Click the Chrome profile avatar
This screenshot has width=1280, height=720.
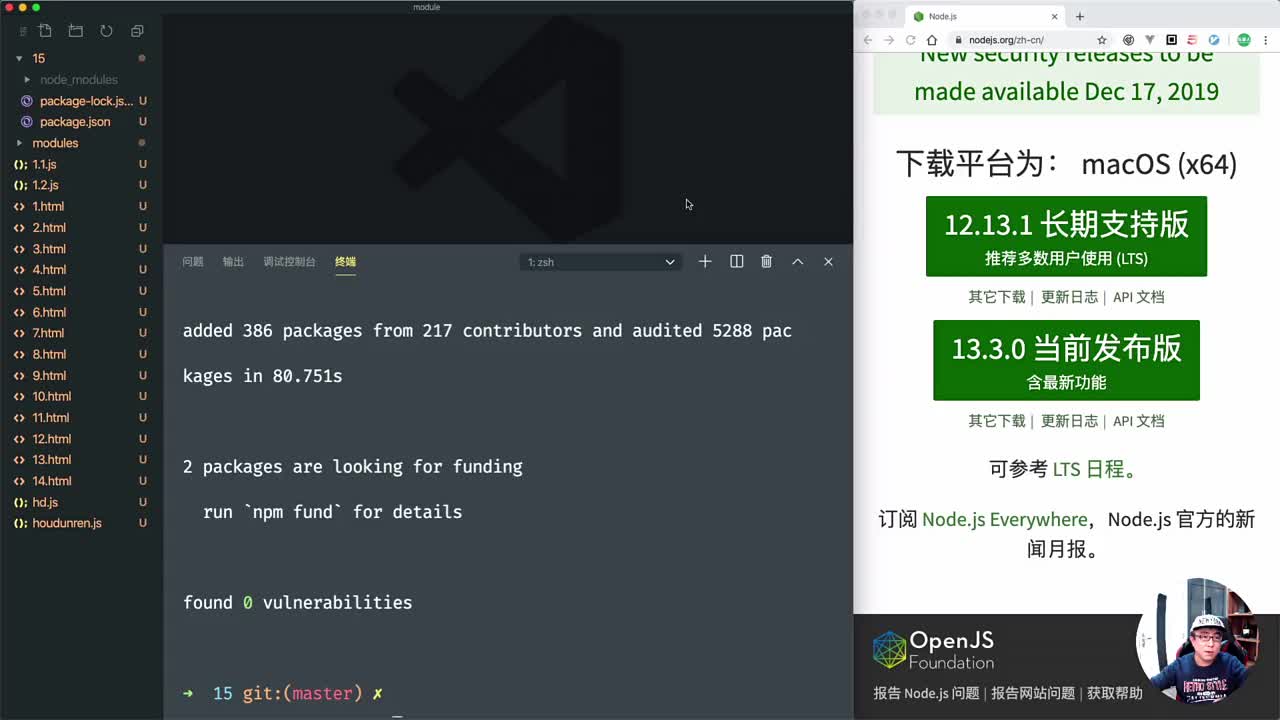1244,40
